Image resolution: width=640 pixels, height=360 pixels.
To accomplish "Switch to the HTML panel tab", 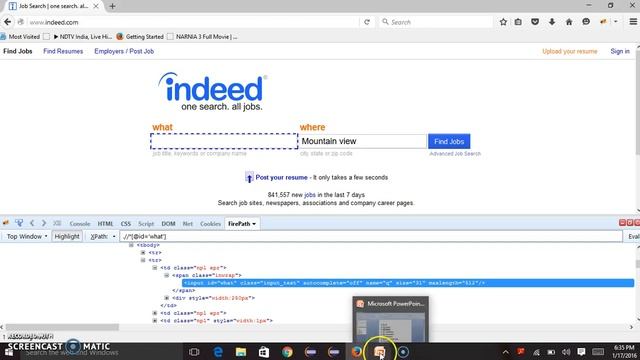I will pyautogui.click(x=105, y=224).
